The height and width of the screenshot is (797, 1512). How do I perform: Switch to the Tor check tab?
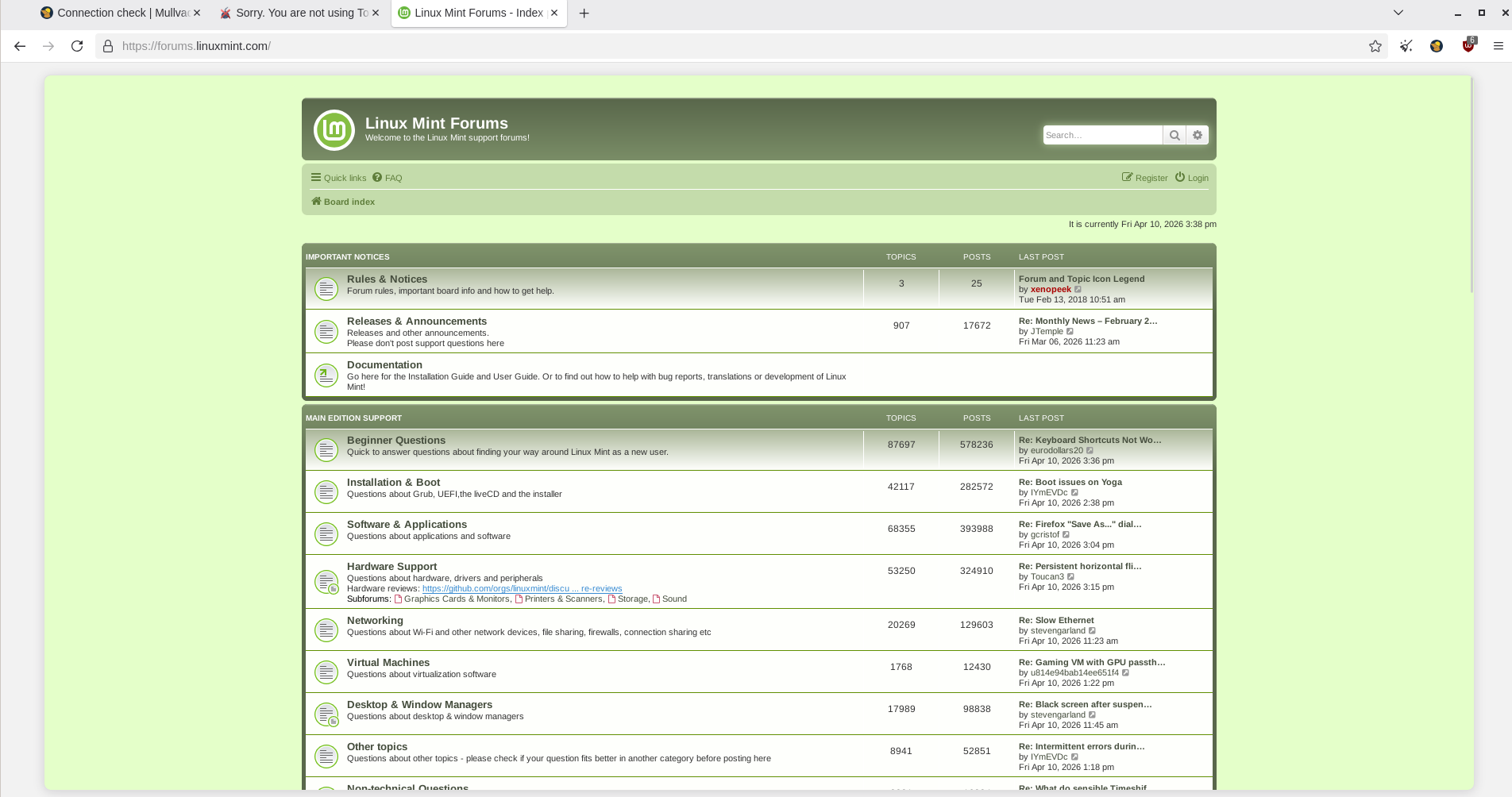click(x=294, y=13)
